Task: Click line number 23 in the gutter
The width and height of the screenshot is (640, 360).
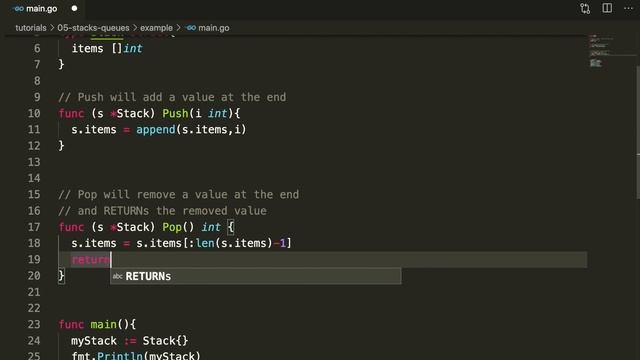Action: coord(34,324)
